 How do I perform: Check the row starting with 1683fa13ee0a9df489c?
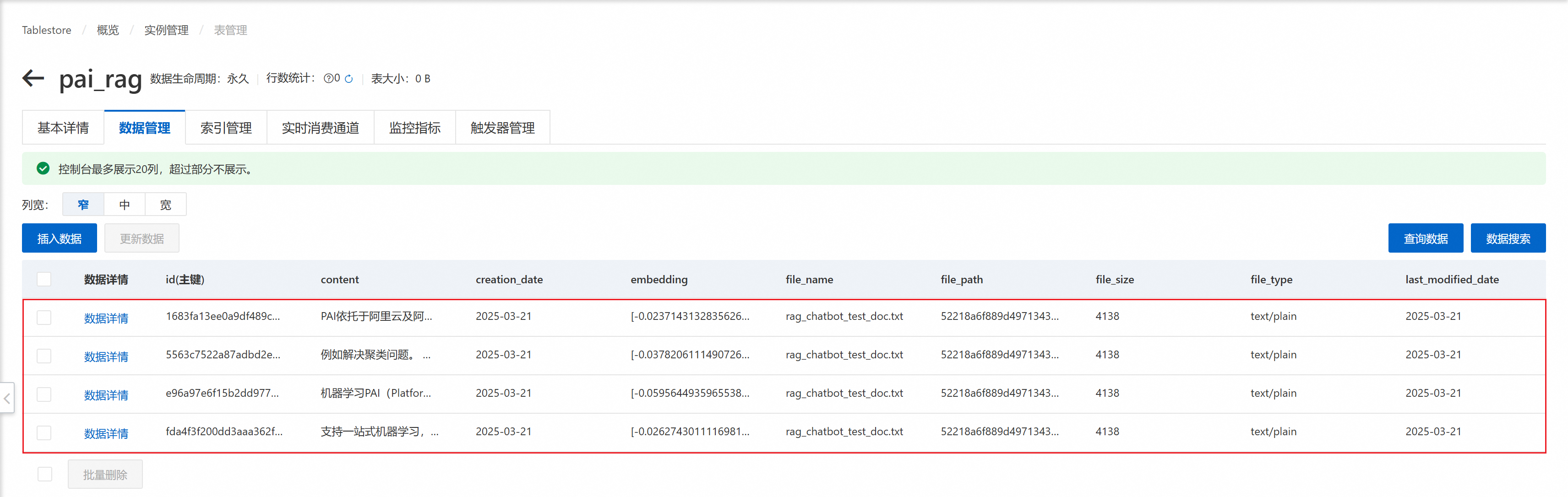tap(44, 318)
